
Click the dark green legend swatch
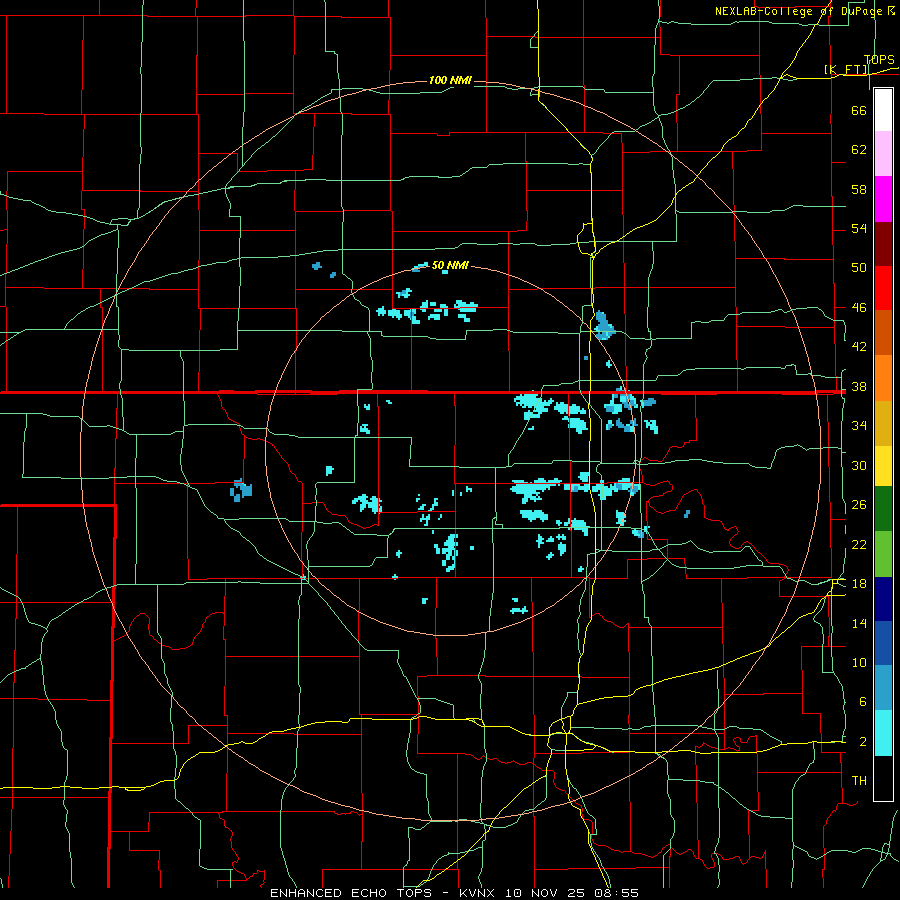[x=883, y=509]
